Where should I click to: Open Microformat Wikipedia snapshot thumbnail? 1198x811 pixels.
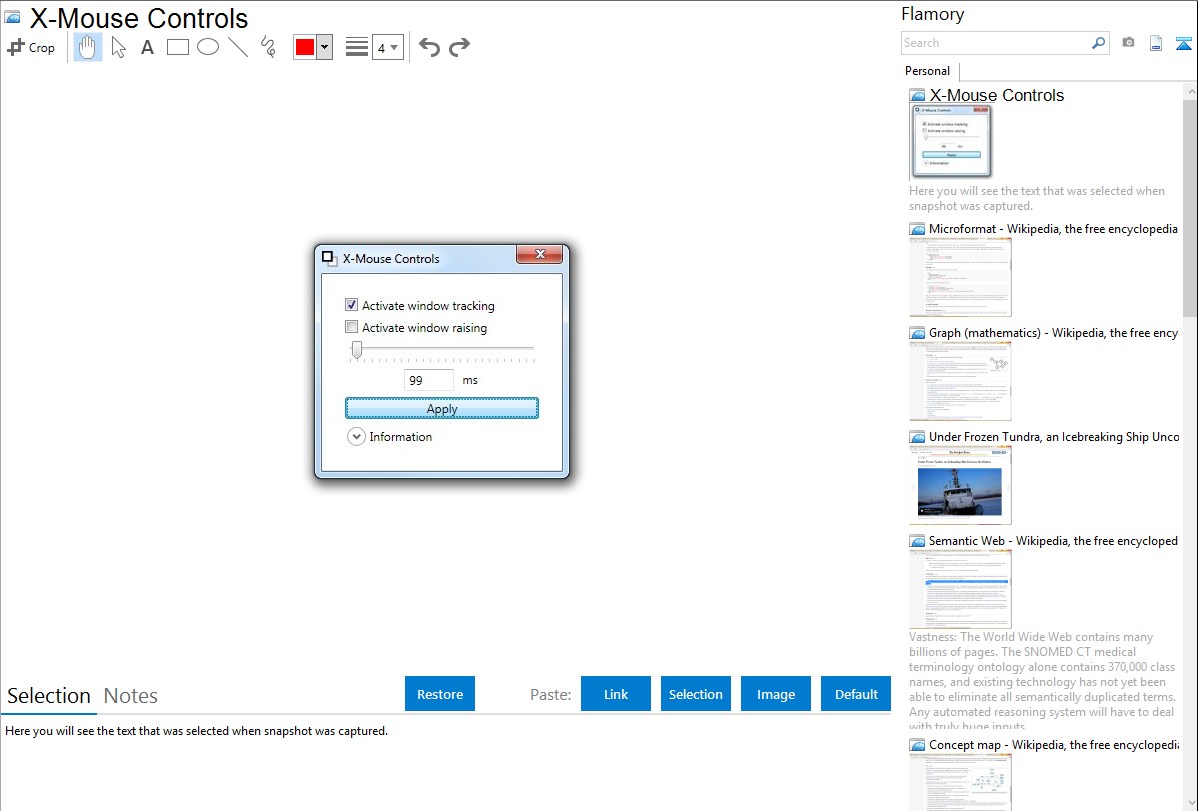[960, 277]
